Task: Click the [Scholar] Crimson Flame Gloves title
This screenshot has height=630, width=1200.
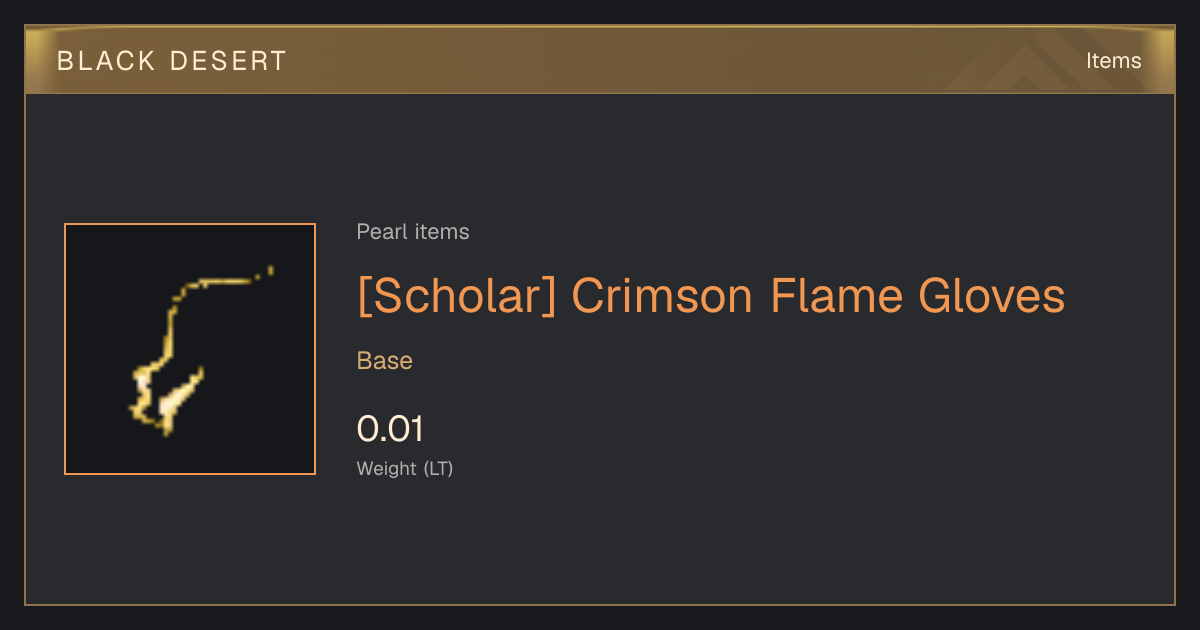Action: 711,296
